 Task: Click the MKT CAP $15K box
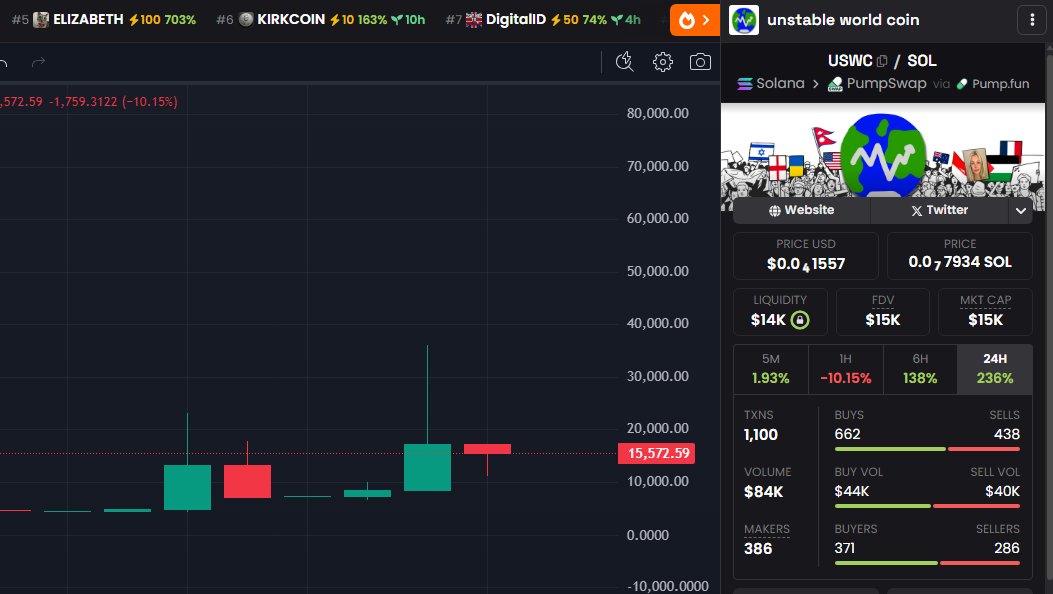coord(985,311)
